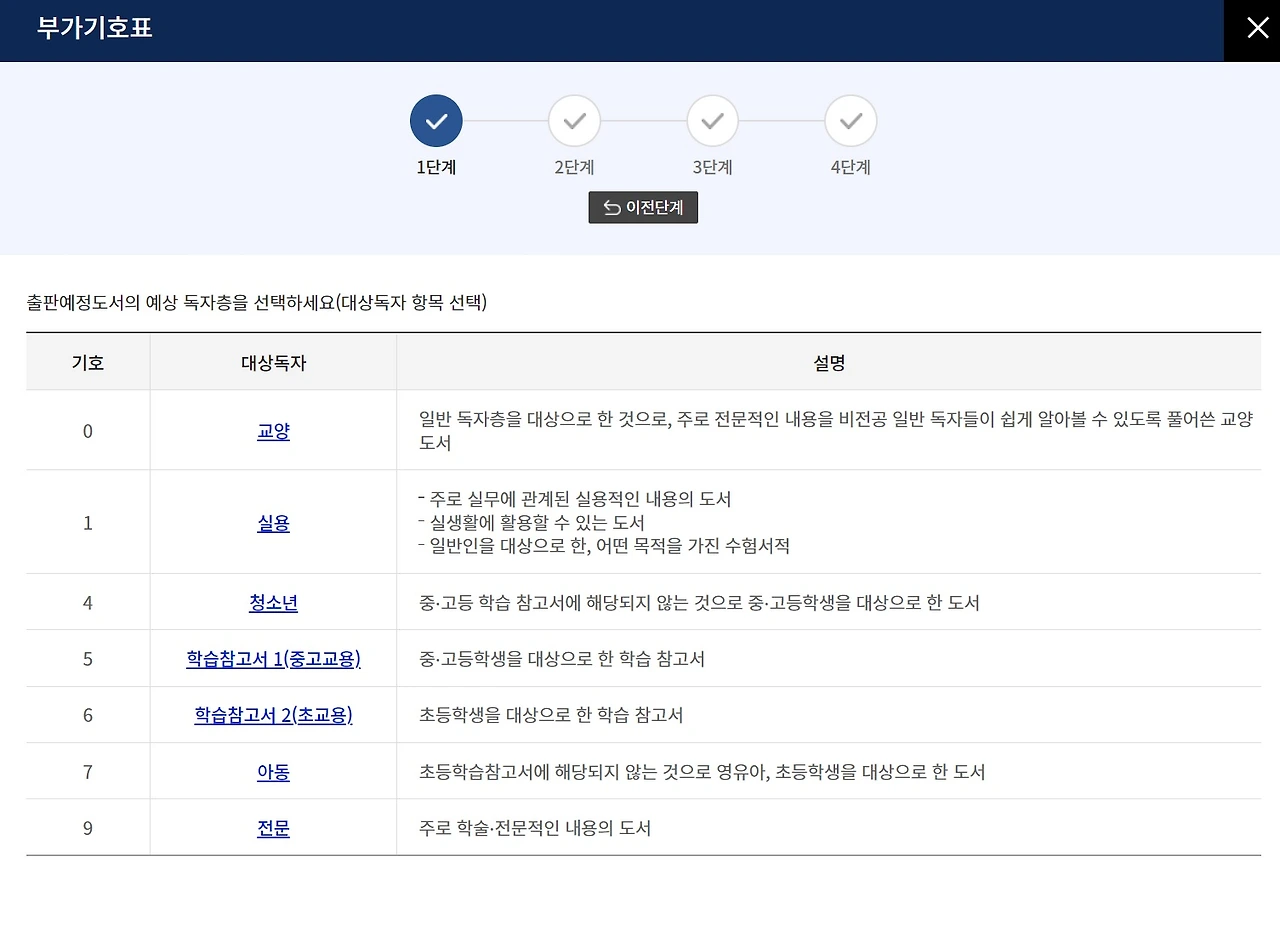The image size is (1280, 948).
Task: Click the code 0 cell
Action: click(x=88, y=431)
